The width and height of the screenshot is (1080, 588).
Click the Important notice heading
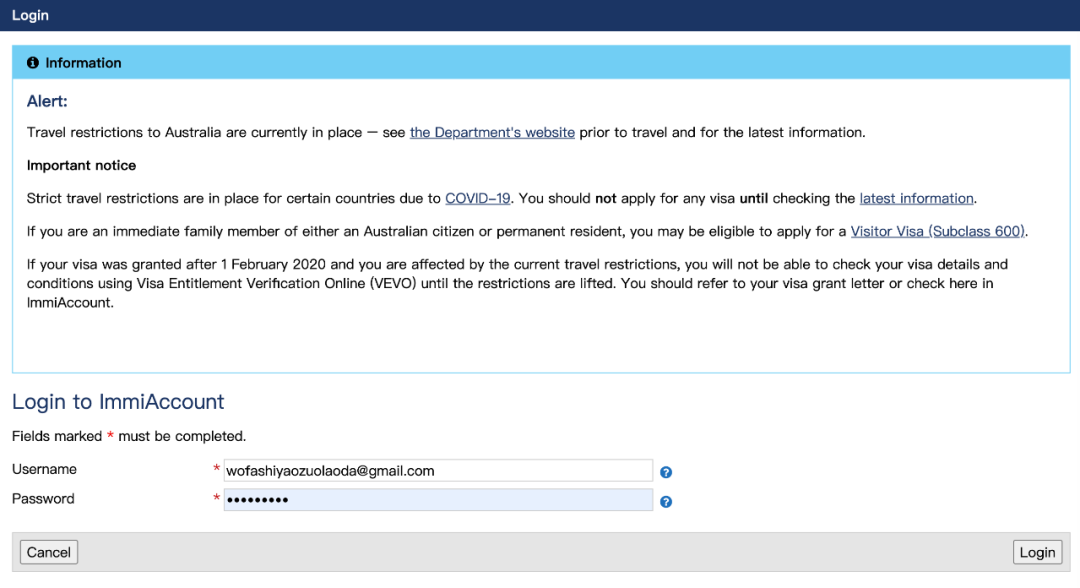pyautogui.click(x=81, y=165)
